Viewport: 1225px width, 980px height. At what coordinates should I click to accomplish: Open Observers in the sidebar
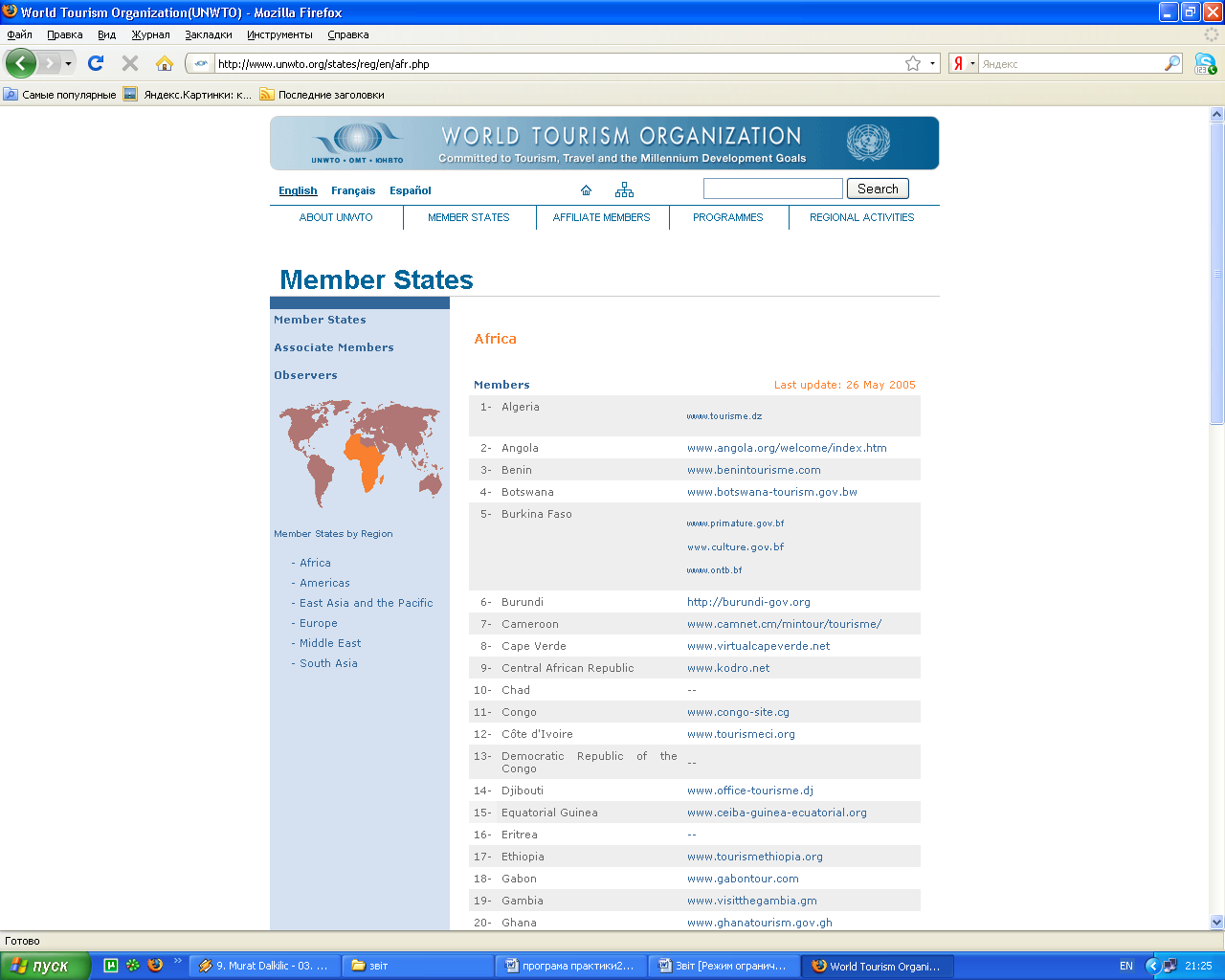[x=305, y=375]
